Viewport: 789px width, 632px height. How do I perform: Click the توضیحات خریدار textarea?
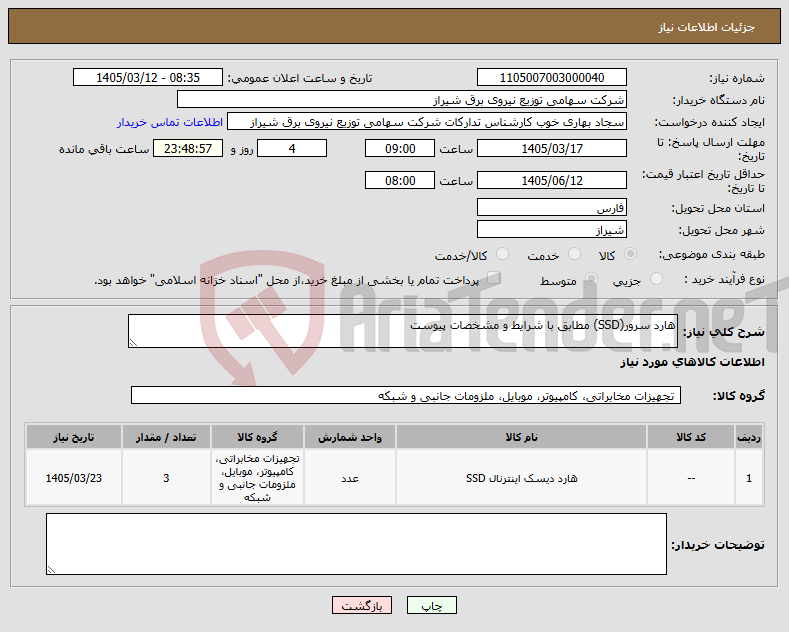(356, 544)
